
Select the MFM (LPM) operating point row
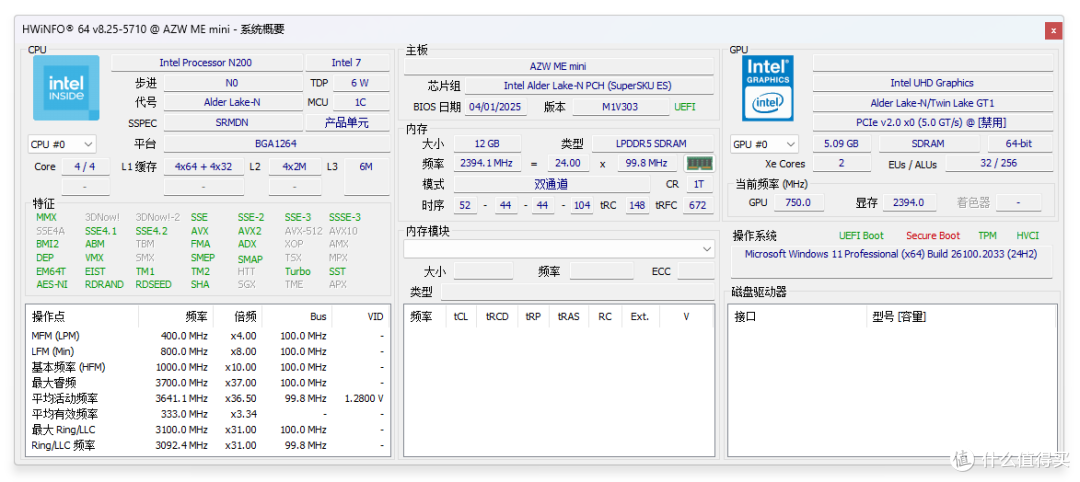click(x=208, y=336)
